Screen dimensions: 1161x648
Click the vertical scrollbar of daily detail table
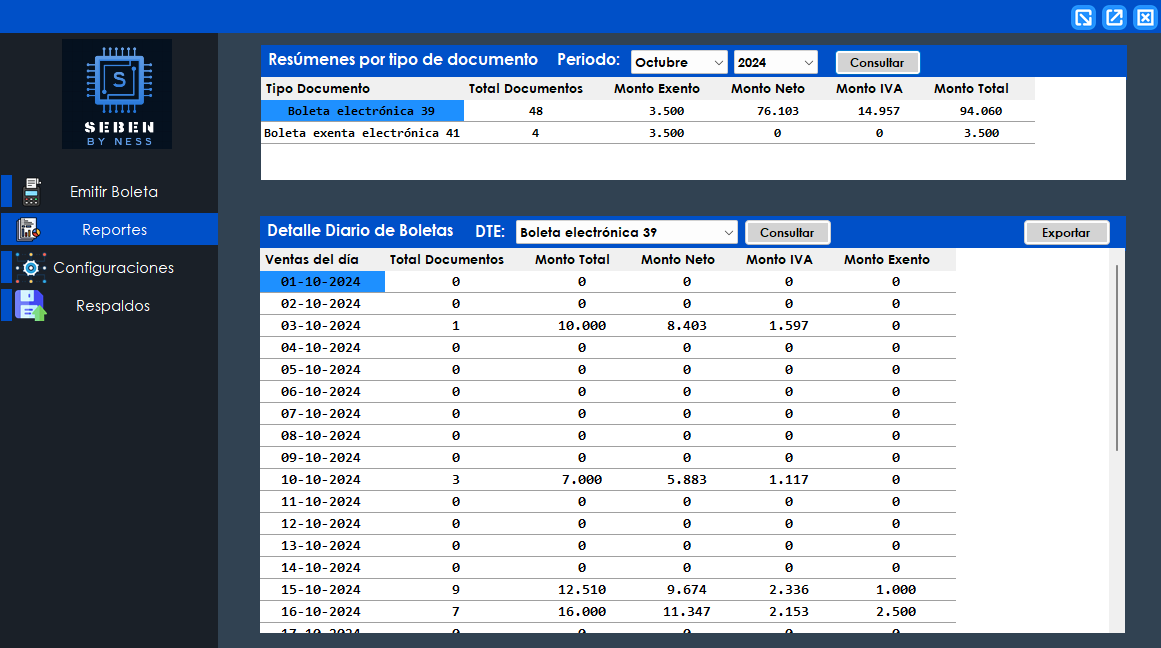pyautogui.click(x=1117, y=358)
